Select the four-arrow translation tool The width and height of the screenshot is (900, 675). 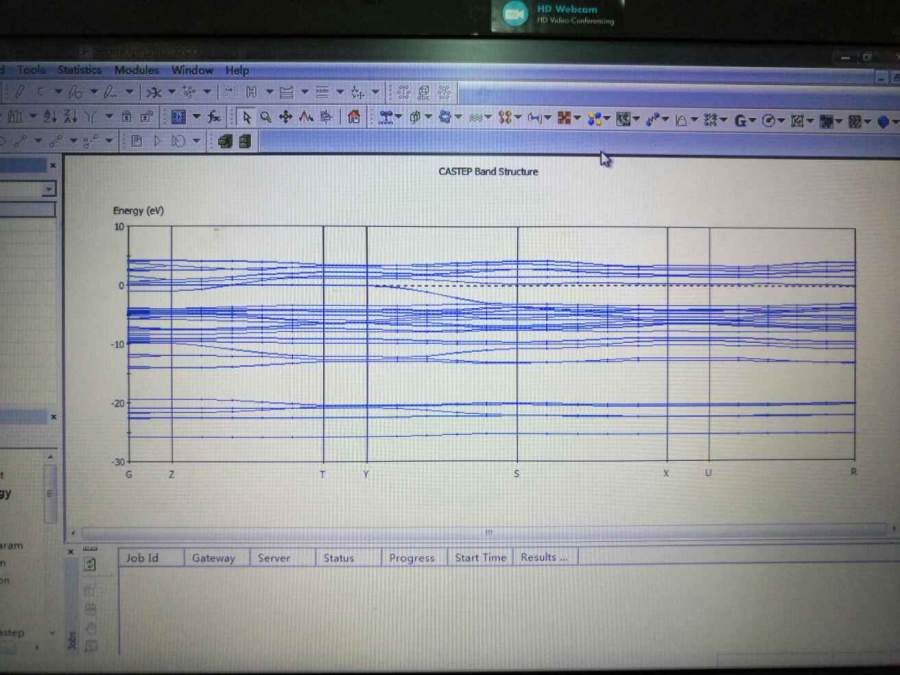pyautogui.click(x=285, y=117)
